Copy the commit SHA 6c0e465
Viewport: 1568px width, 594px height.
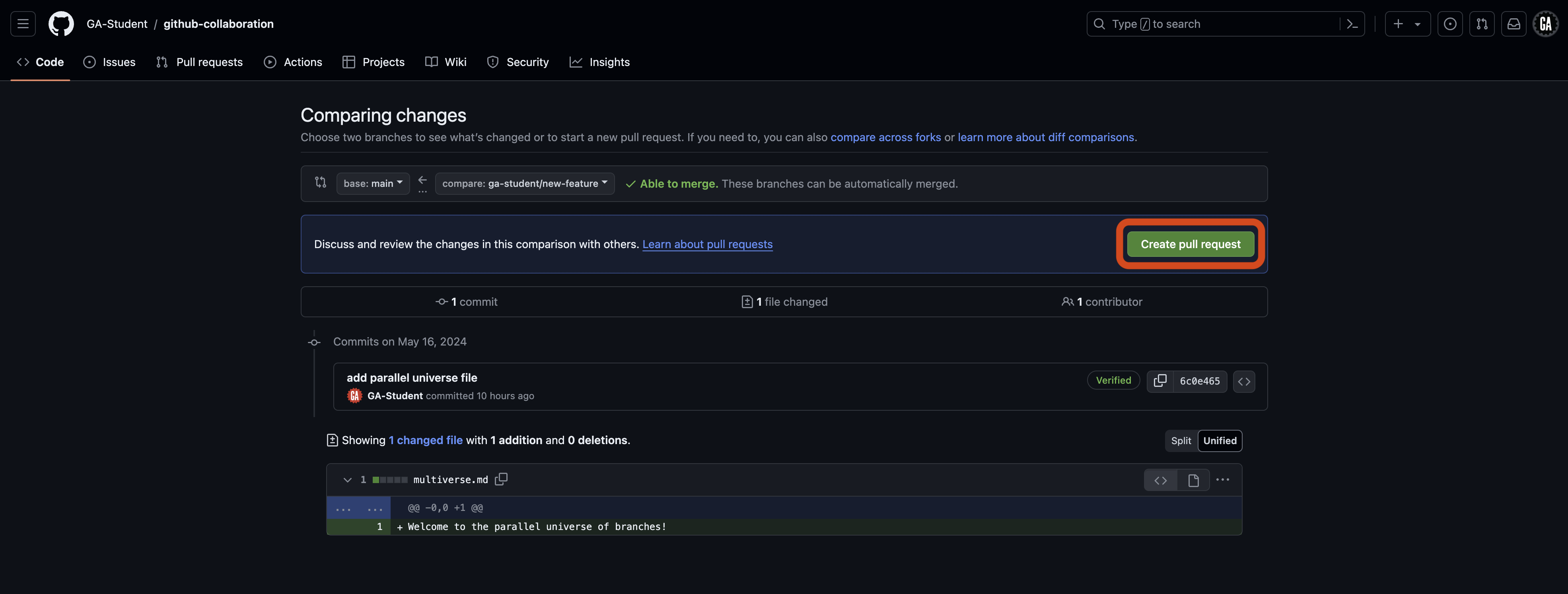point(1159,381)
